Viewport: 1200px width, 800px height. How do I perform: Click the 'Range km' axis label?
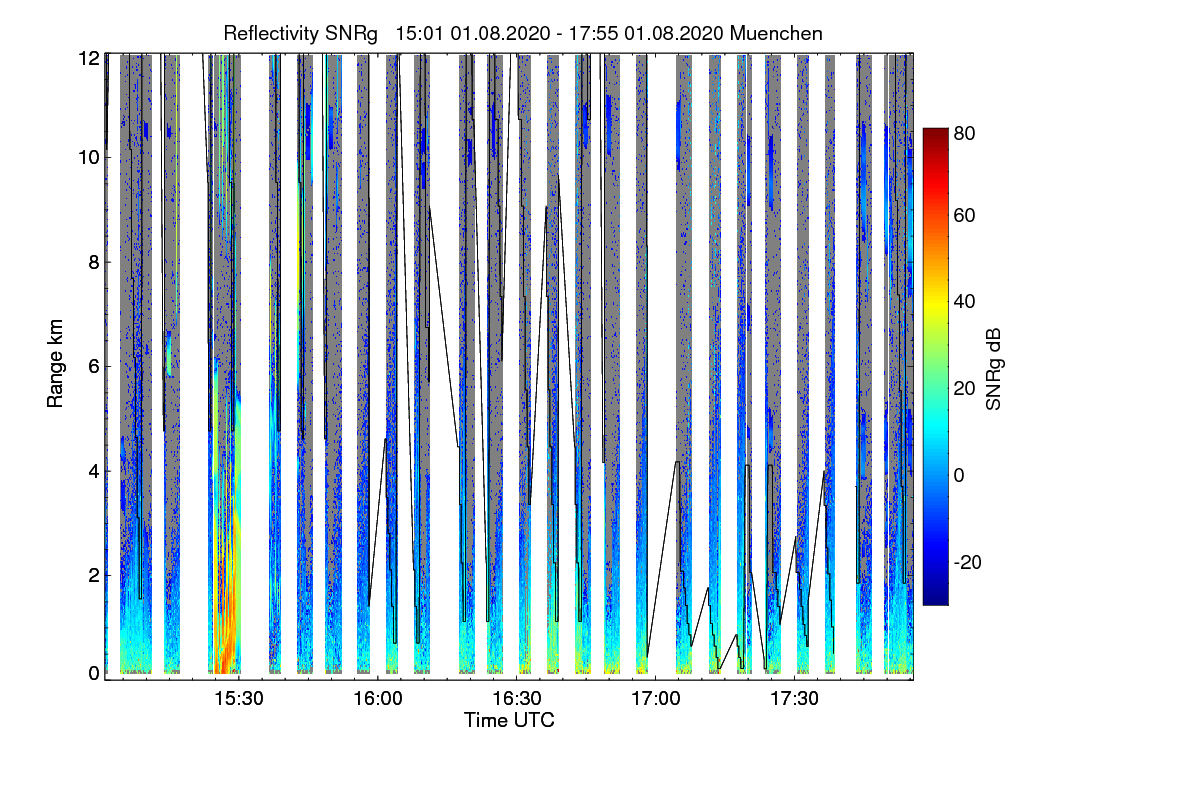click(55, 365)
